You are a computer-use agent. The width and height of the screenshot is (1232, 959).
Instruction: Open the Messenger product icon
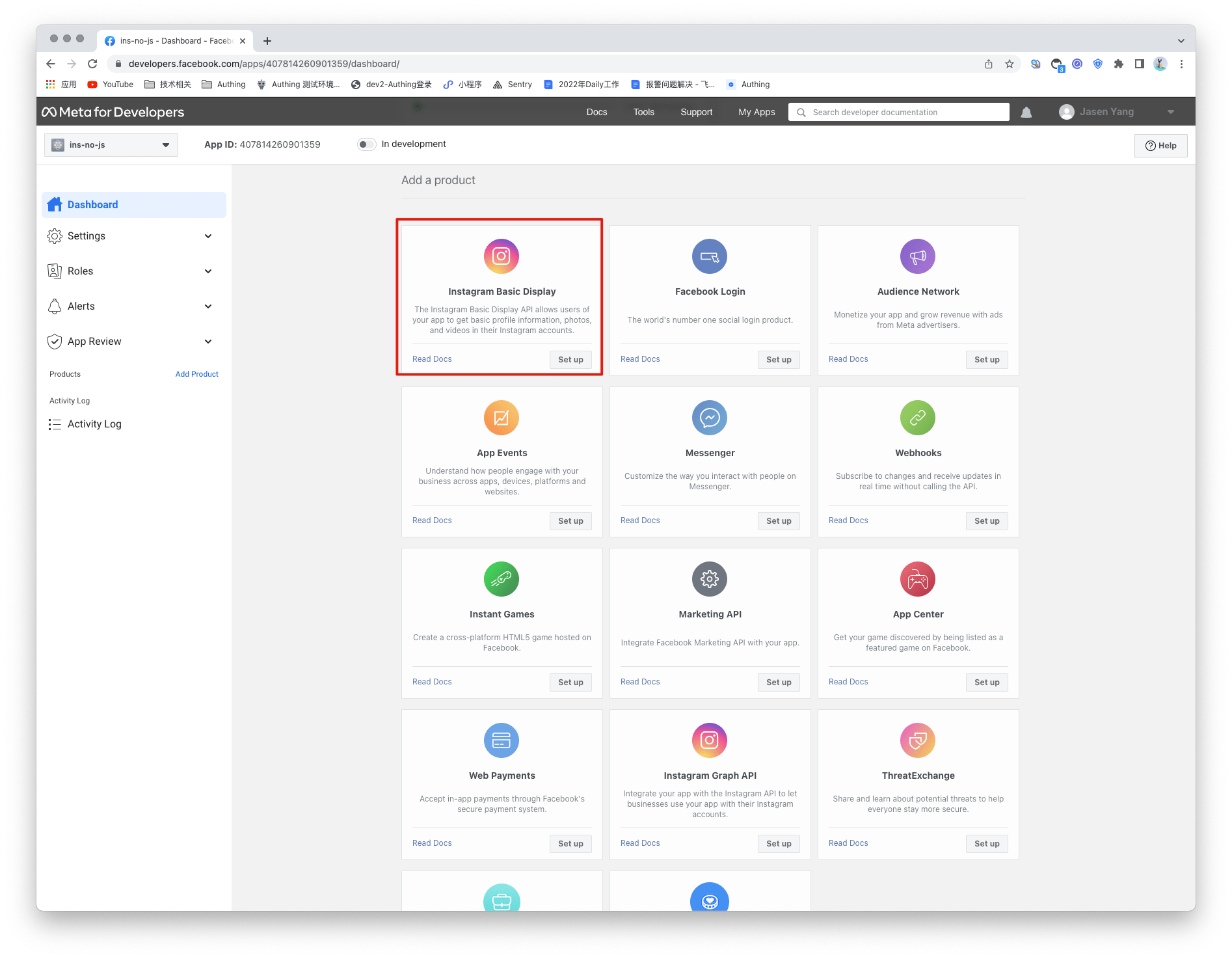[709, 417]
